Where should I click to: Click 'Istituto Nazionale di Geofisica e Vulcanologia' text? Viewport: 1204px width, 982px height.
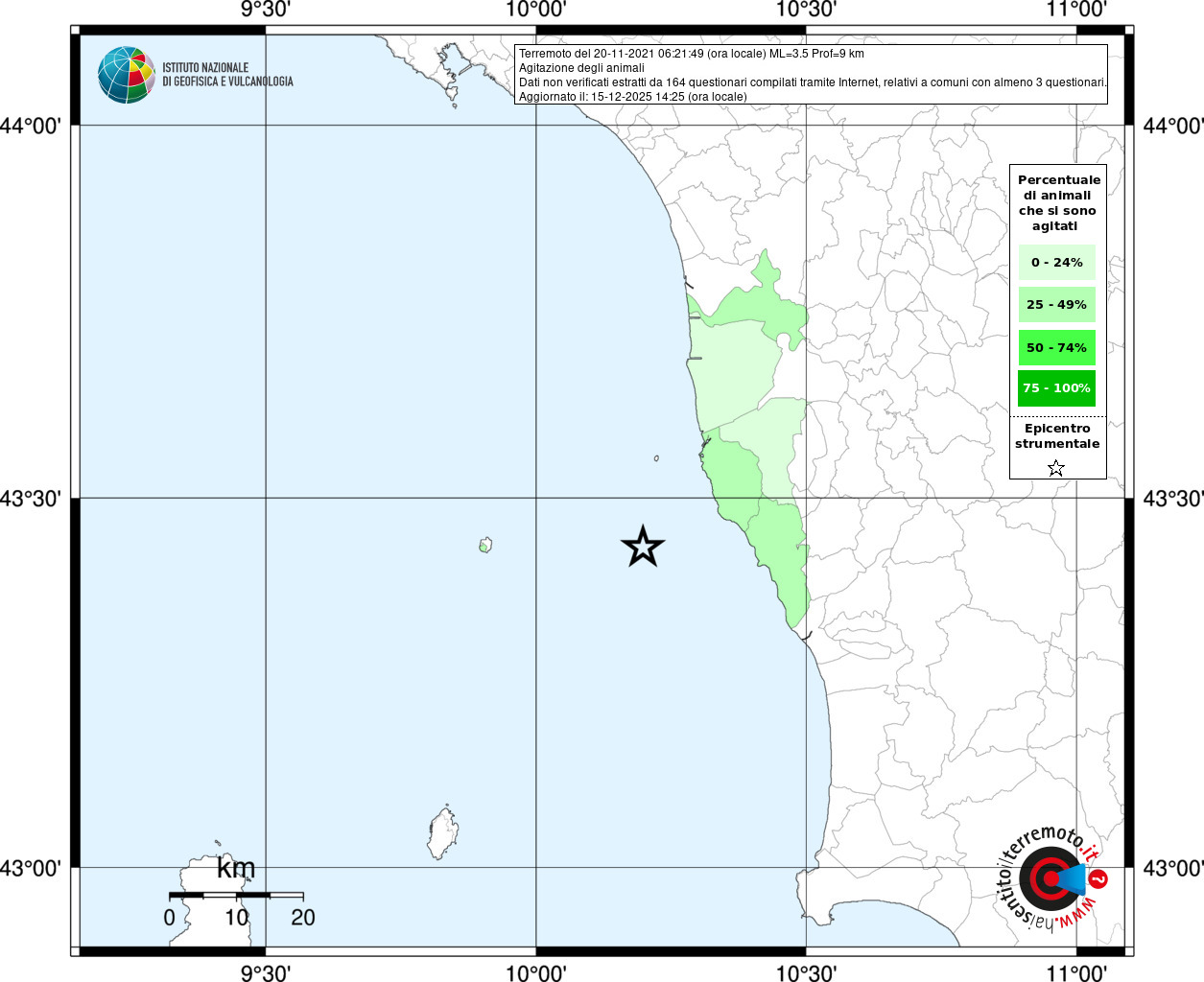click(x=227, y=75)
